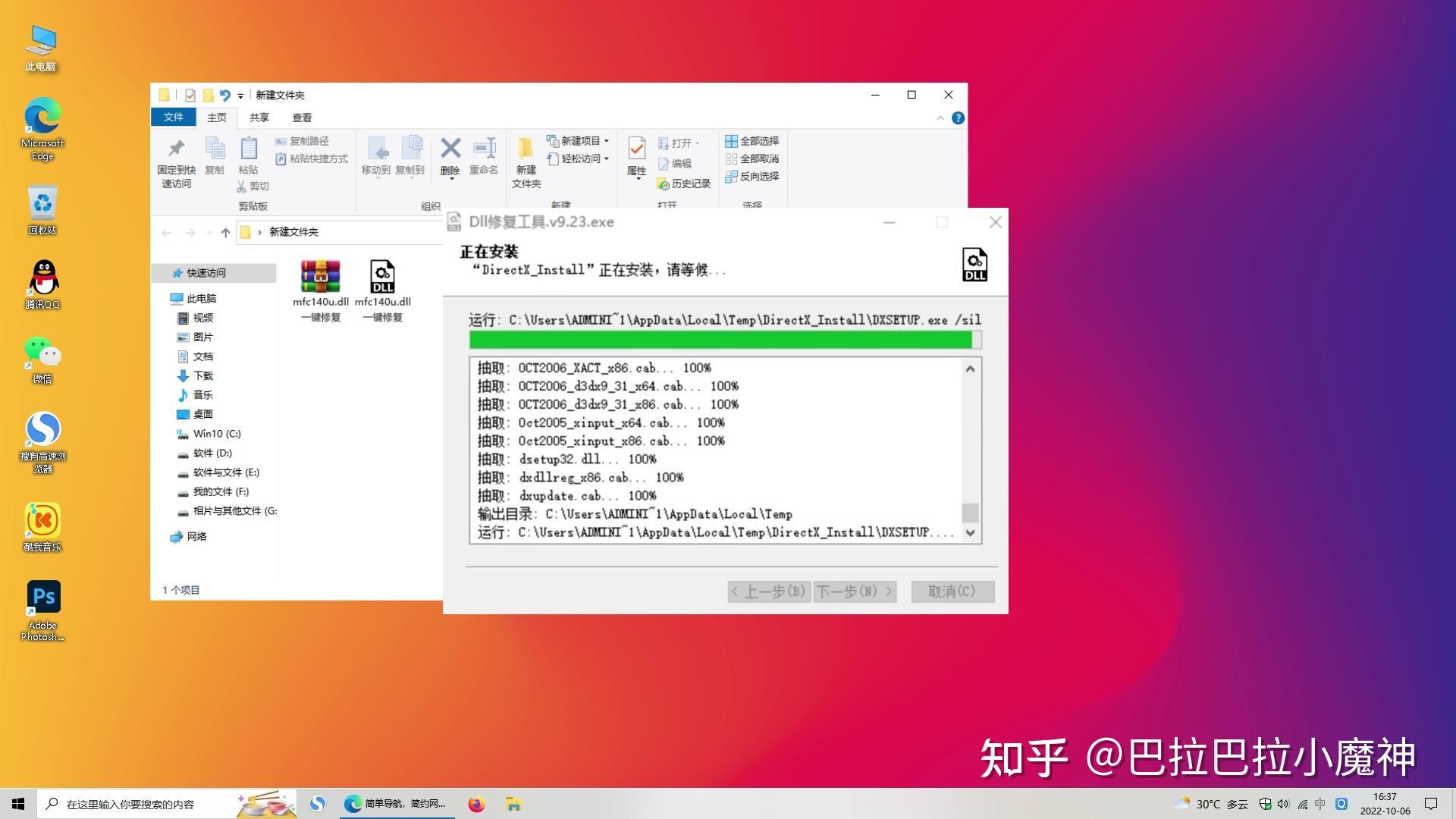
Task: Open the mfc140u.dll WinRAR archive file
Action: pyautogui.click(x=320, y=278)
